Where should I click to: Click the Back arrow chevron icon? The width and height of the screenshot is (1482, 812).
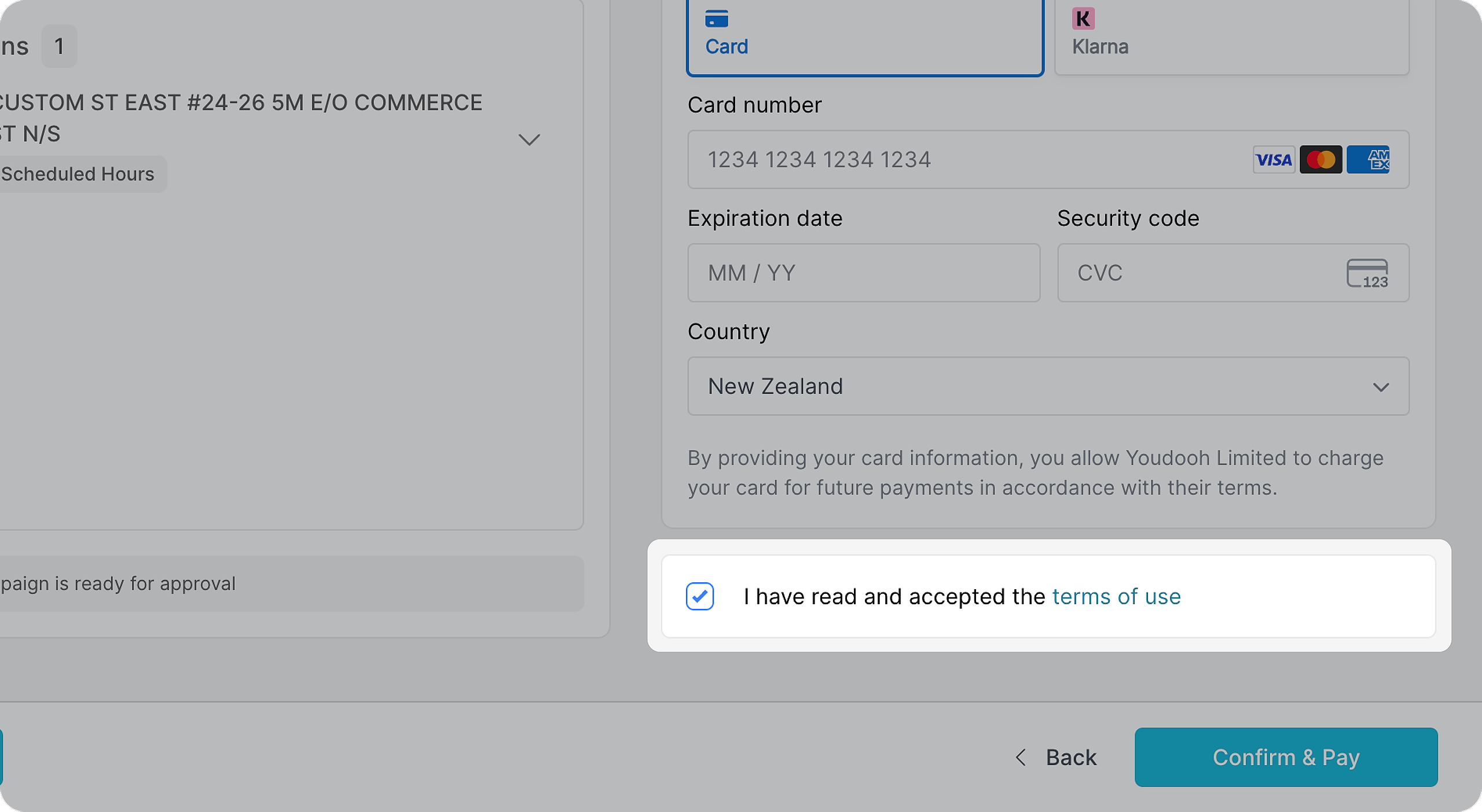tap(1021, 757)
